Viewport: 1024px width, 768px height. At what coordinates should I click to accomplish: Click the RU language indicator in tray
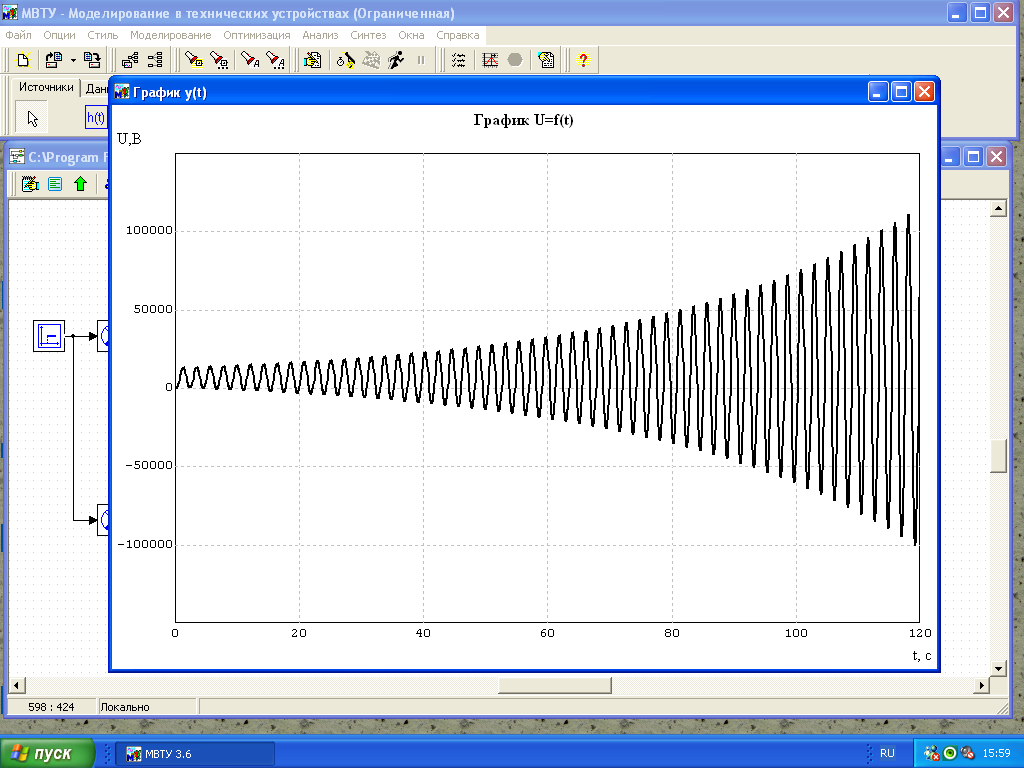point(887,753)
